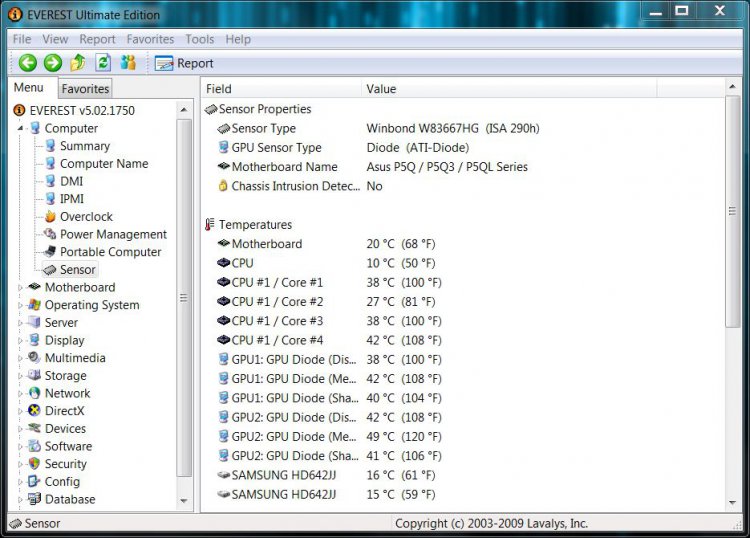Screen dimensions: 750x538
Task: Click scroll-down arrow of the tree pane
Action: tap(184, 500)
